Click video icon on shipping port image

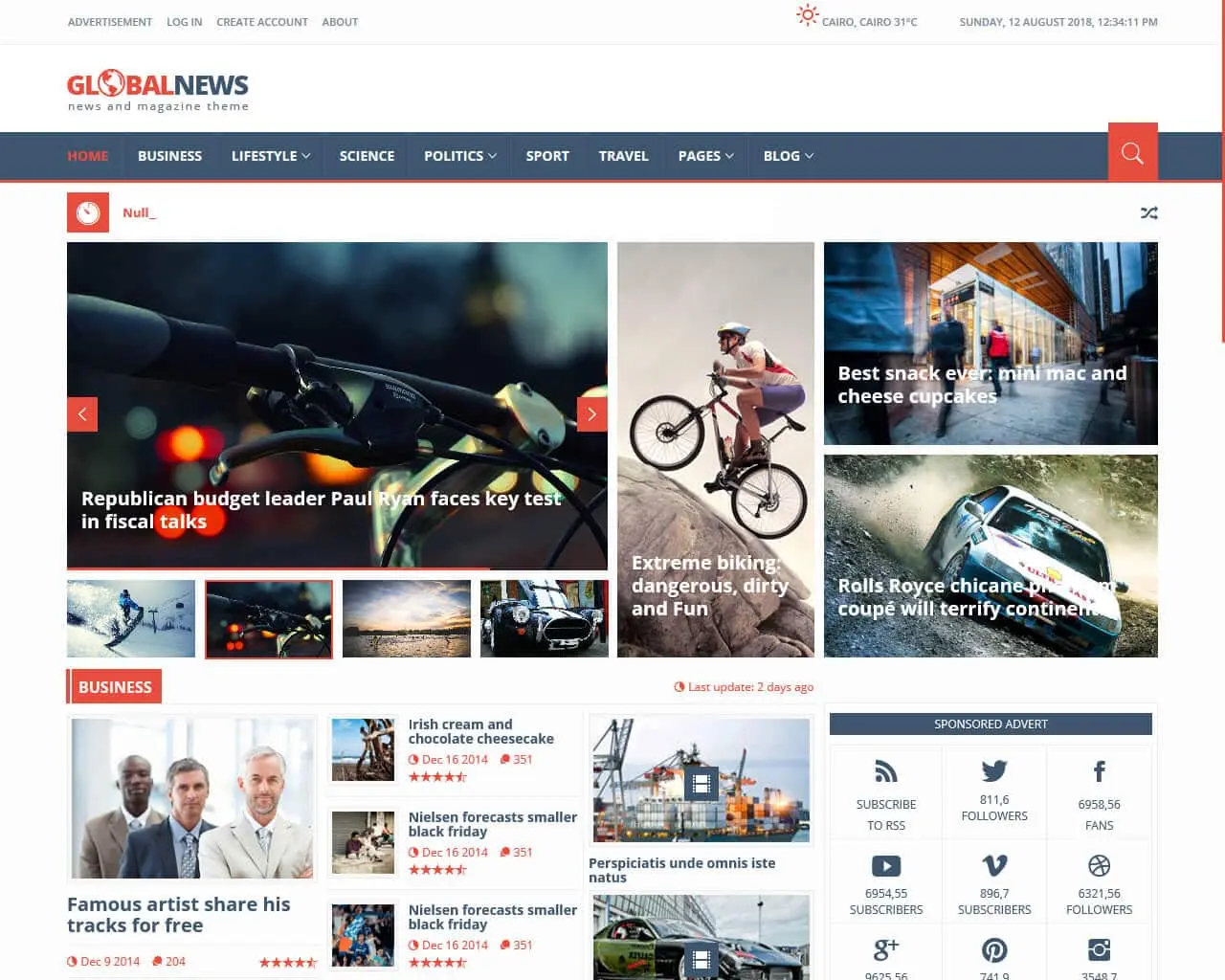[702, 784]
